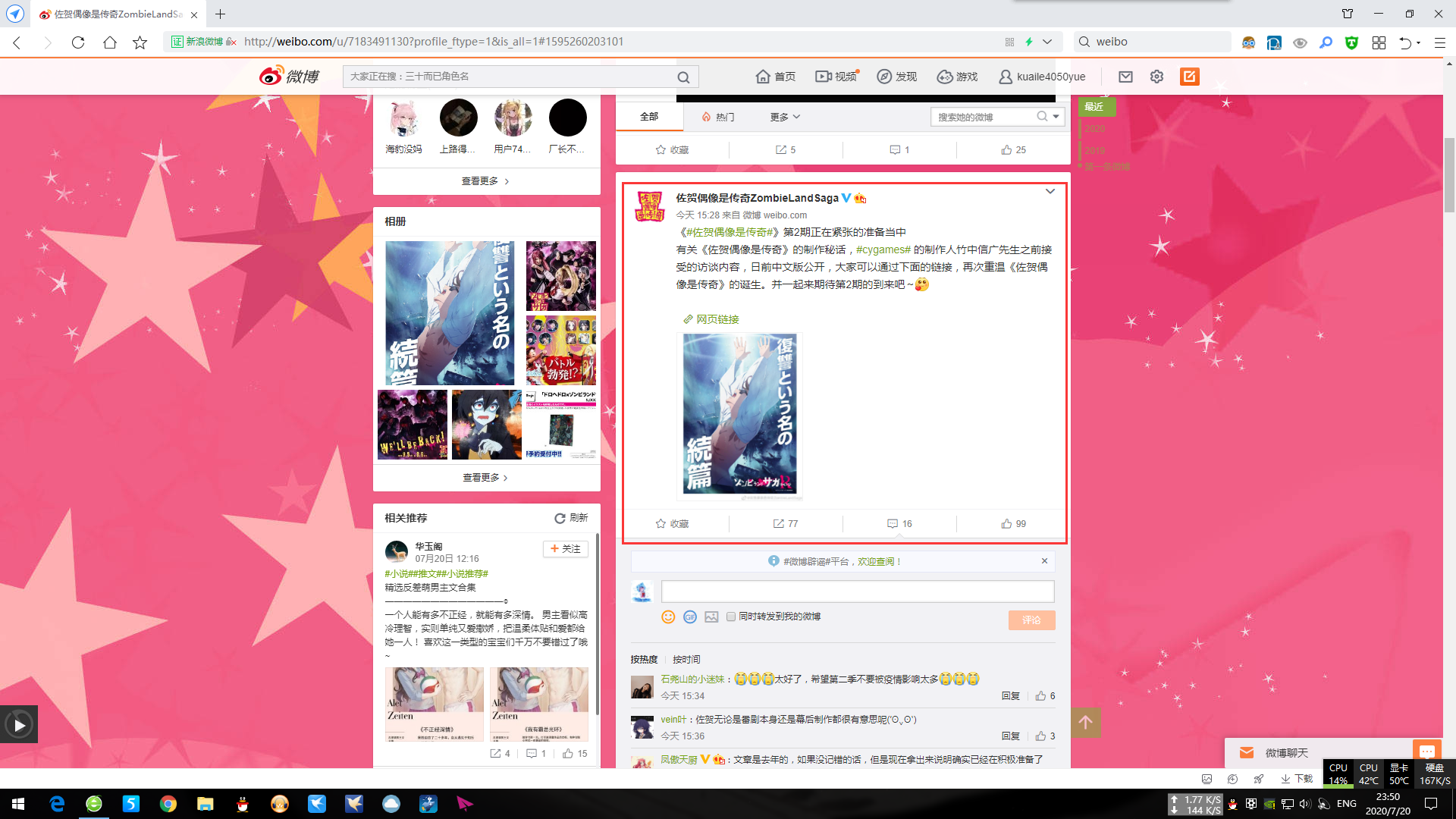Open the 首页 home nav item

(776, 77)
